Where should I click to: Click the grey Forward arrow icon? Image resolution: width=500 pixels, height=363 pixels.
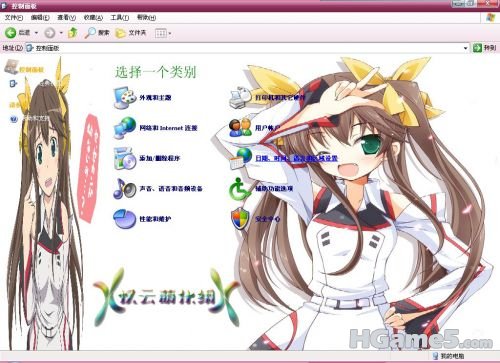[50, 33]
